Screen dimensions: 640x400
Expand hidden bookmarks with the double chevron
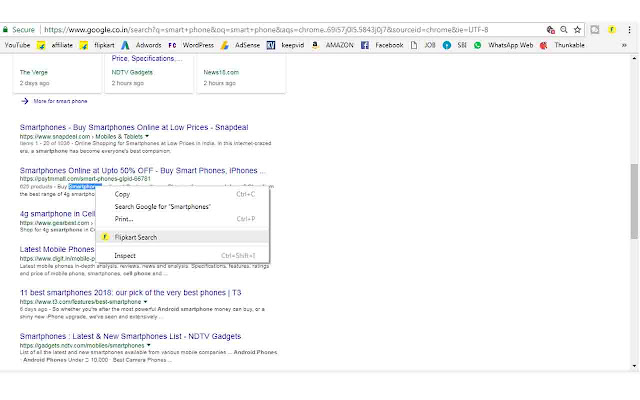624,45
